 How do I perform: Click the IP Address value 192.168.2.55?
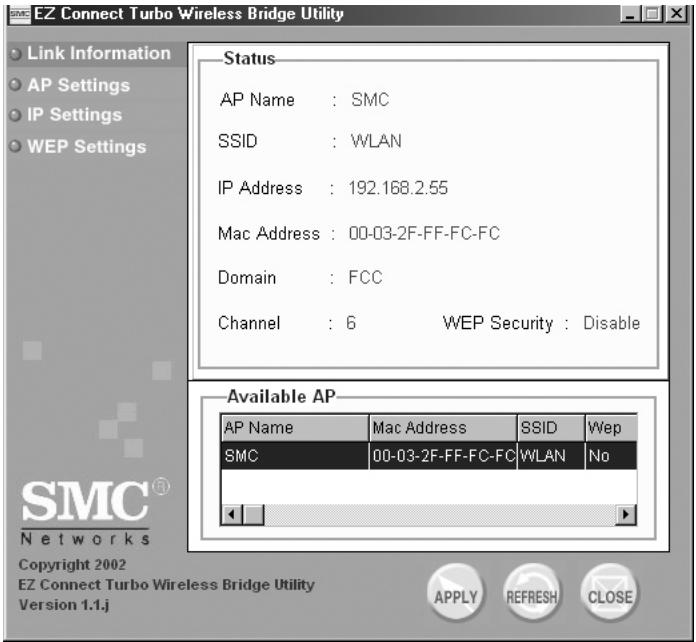pyautogui.click(x=398, y=188)
